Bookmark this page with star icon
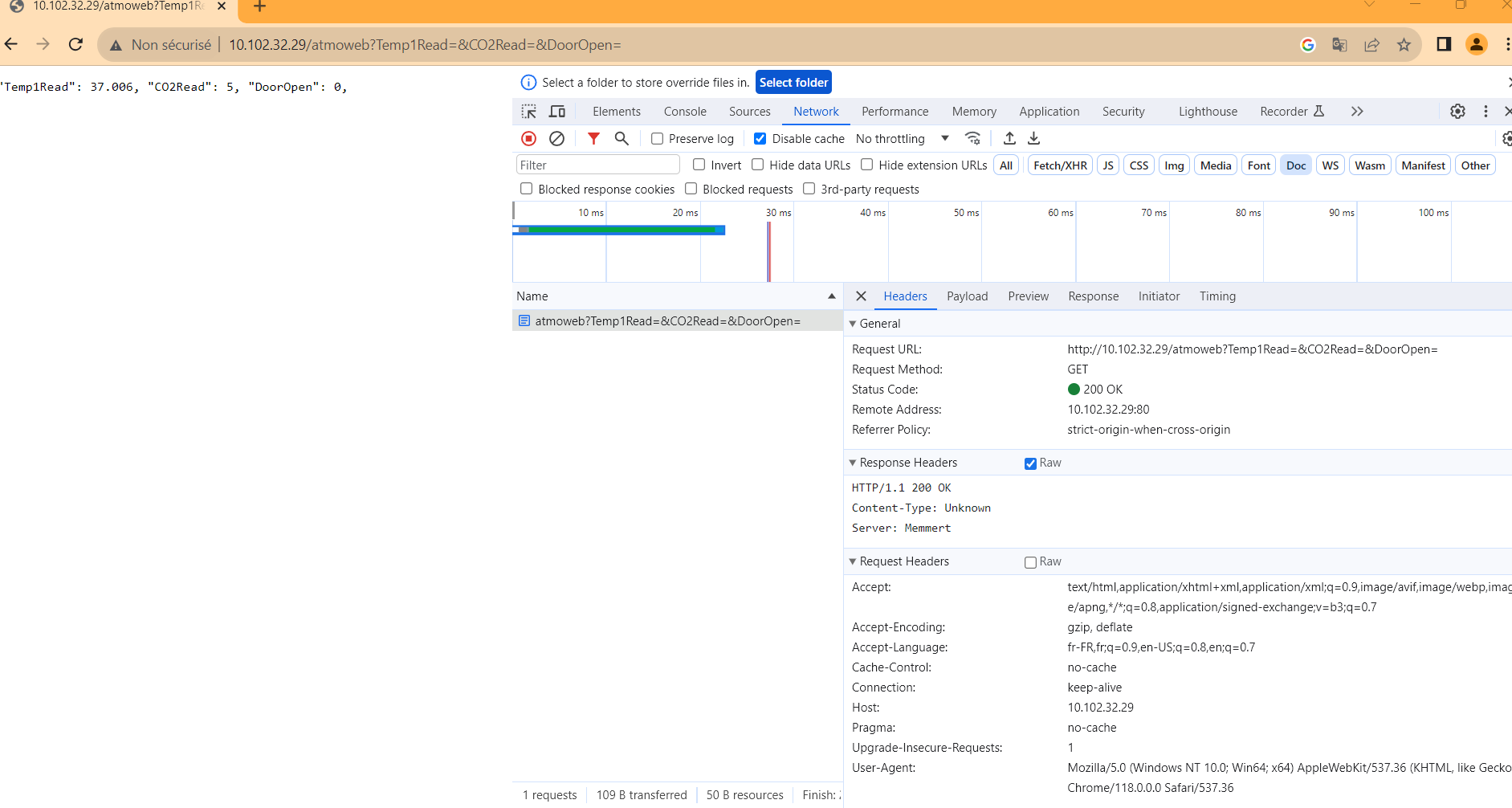The image size is (1512, 808). click(1404, 45)
